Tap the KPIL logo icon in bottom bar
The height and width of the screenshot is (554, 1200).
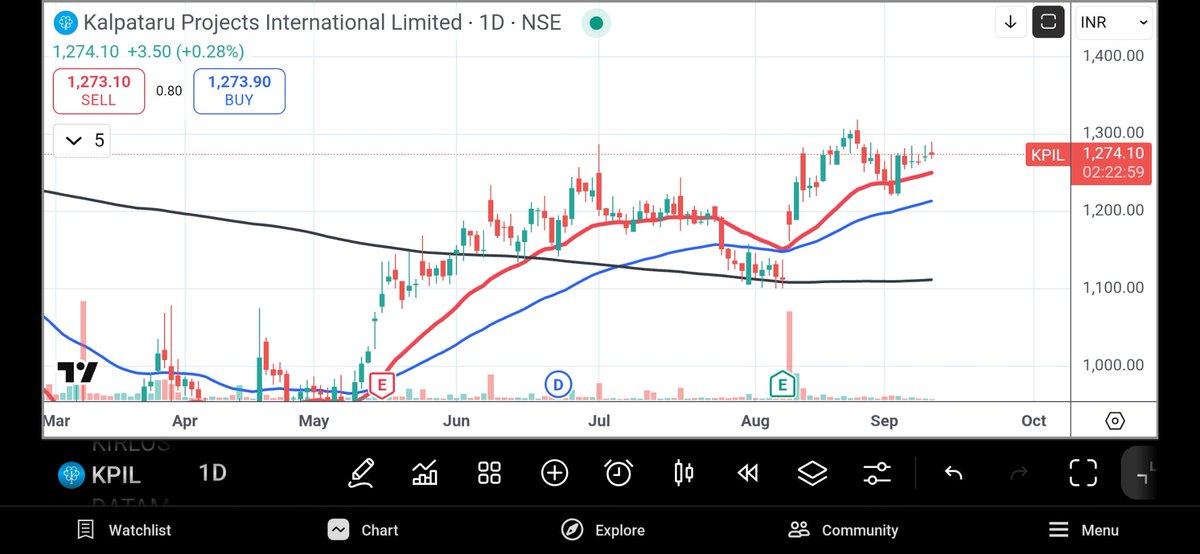tap(70, 474)
